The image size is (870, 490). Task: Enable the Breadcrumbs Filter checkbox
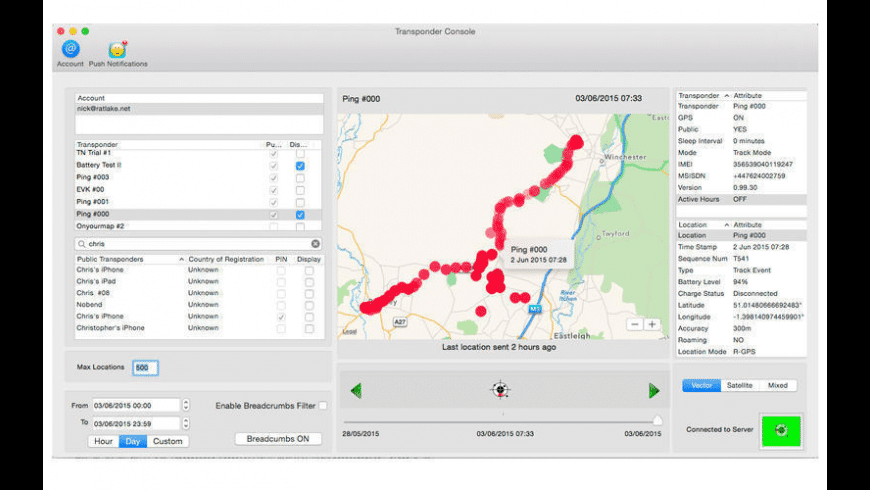pyautogui.click(x=323, y=406)
